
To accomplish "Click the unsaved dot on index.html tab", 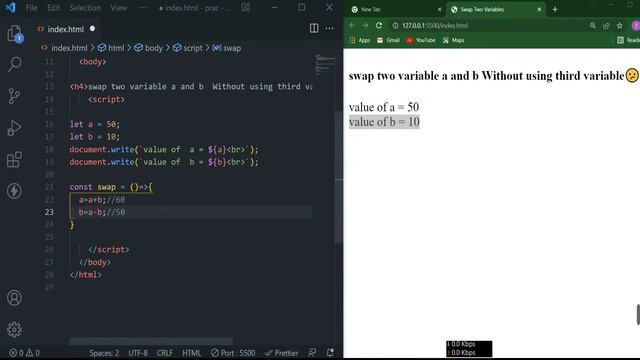I will [x=92, y=29].
